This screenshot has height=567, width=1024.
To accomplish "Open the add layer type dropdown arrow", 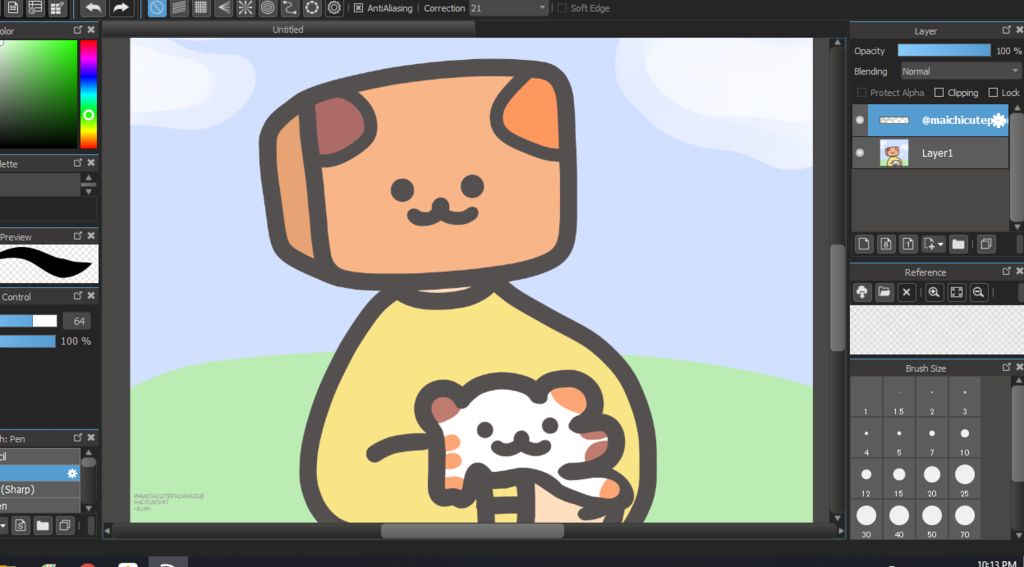I will pyautogui.click(x=940, y=244).
